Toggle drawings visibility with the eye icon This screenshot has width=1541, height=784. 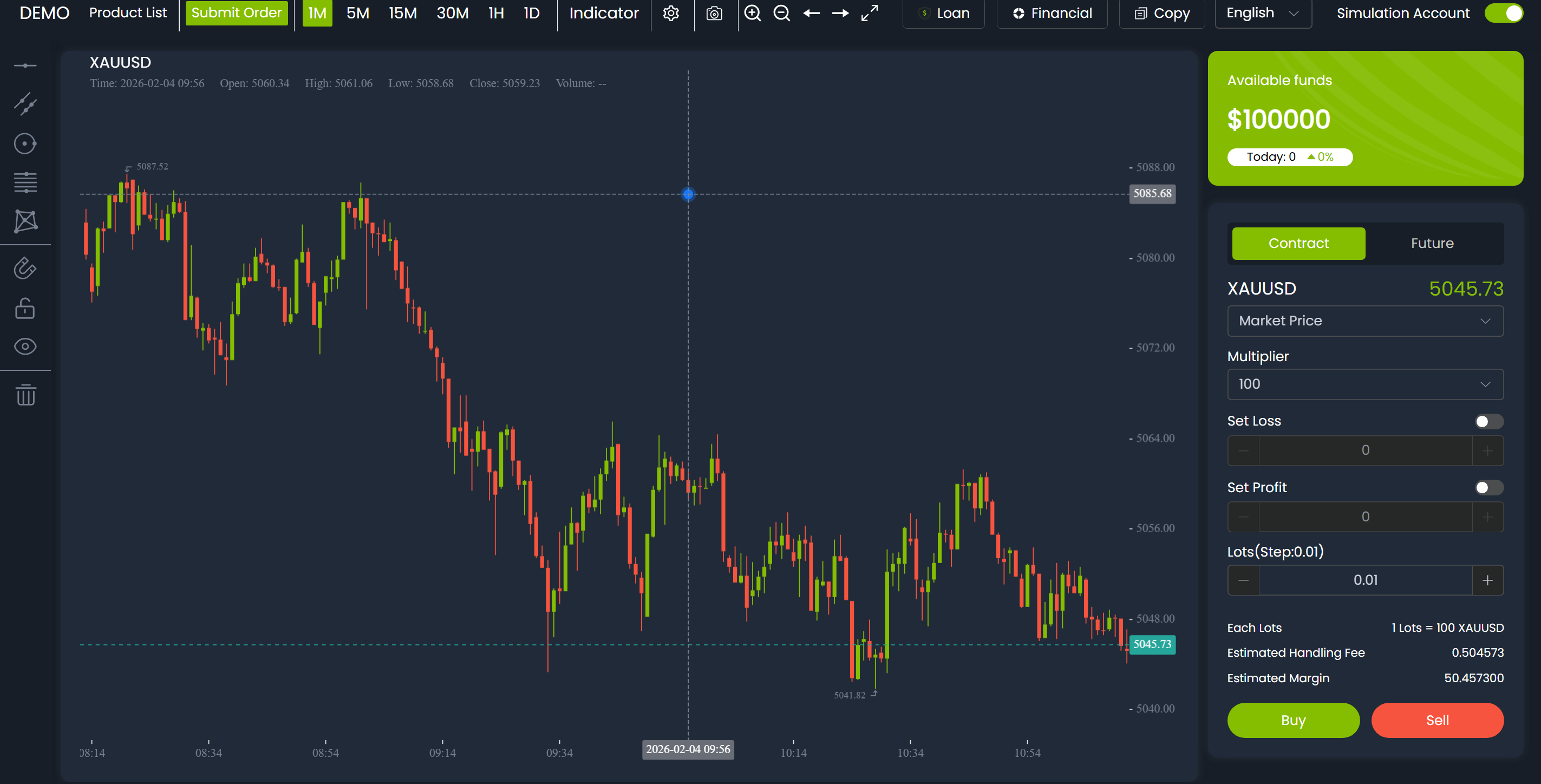pyautogui.click(x=25, y=347)
